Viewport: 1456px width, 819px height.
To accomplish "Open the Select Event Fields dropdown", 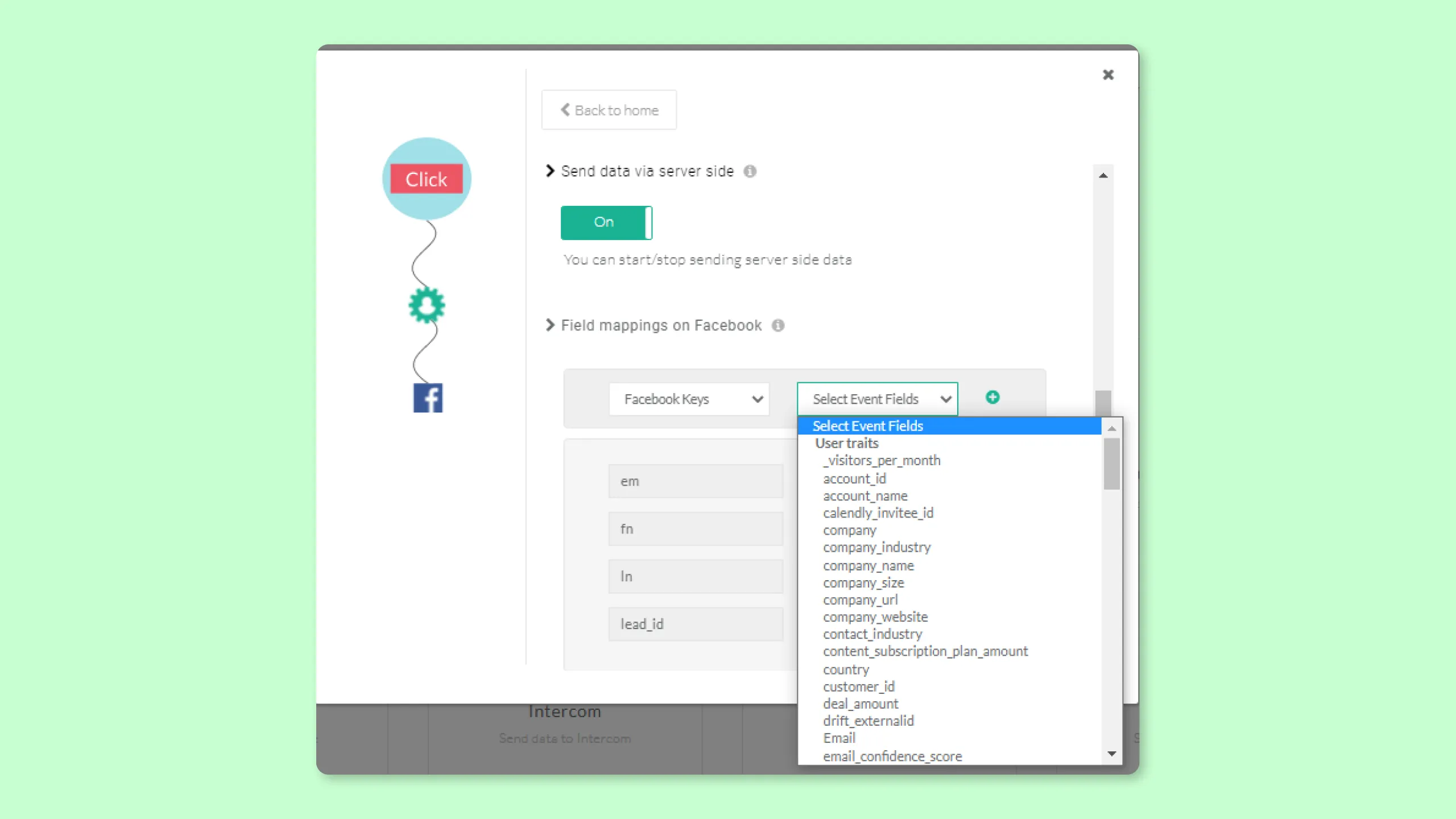I will point(878,399).
